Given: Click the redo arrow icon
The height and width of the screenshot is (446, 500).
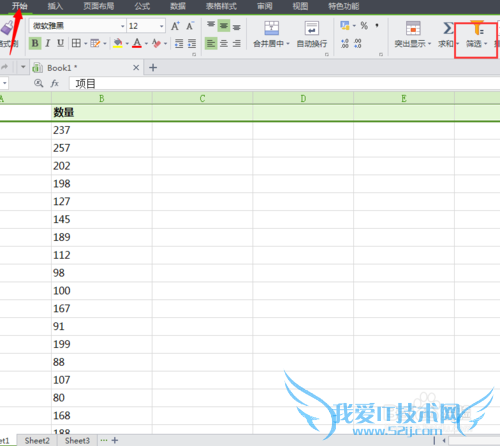Looking at the screenshot, I should [4, 67].
